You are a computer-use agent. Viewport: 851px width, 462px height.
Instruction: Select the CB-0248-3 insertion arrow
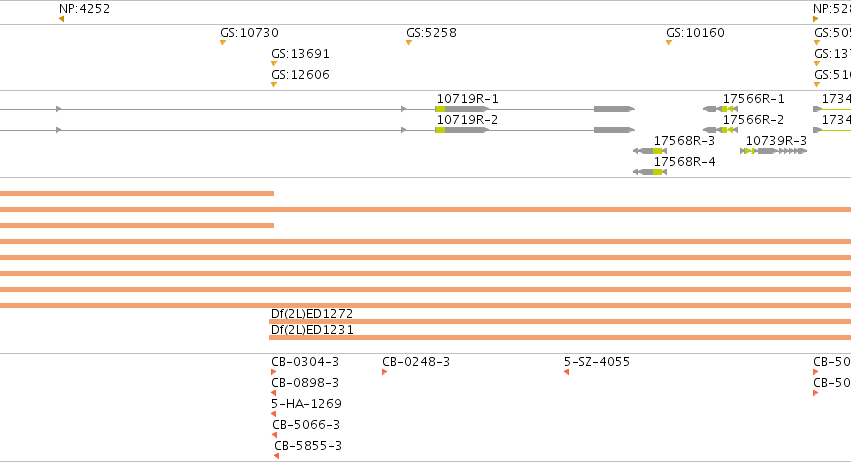384,372
